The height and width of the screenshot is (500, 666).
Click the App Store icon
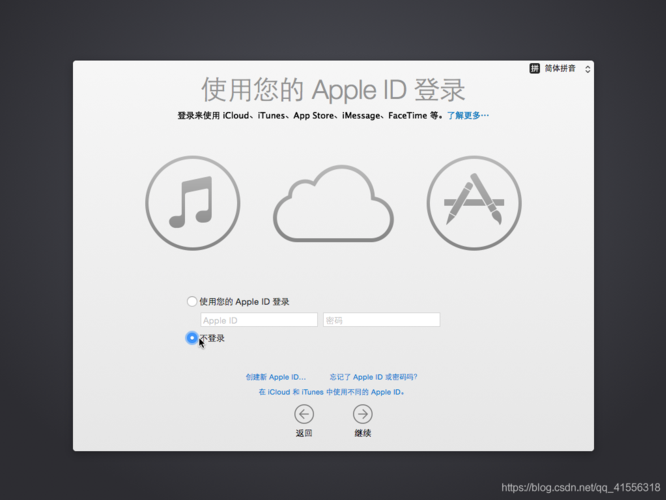point(474,203)
